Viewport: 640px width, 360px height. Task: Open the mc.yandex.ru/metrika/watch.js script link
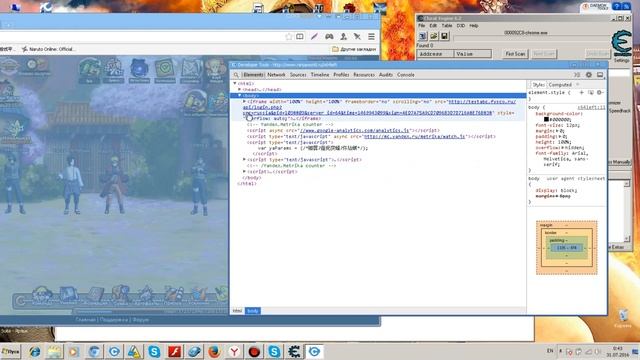coord(415,137)
